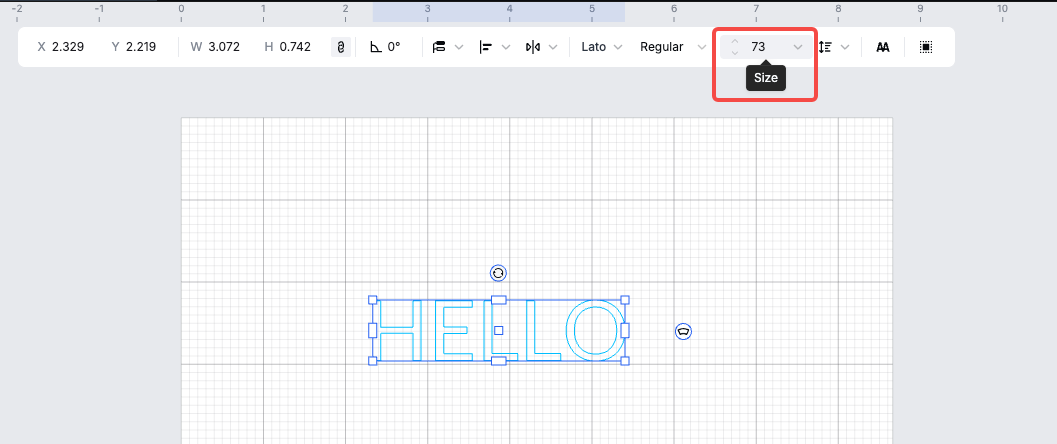The image size is (1057, 444).
Task: Open the arrange layer order dropdown
Action: (x=459, y=47)
